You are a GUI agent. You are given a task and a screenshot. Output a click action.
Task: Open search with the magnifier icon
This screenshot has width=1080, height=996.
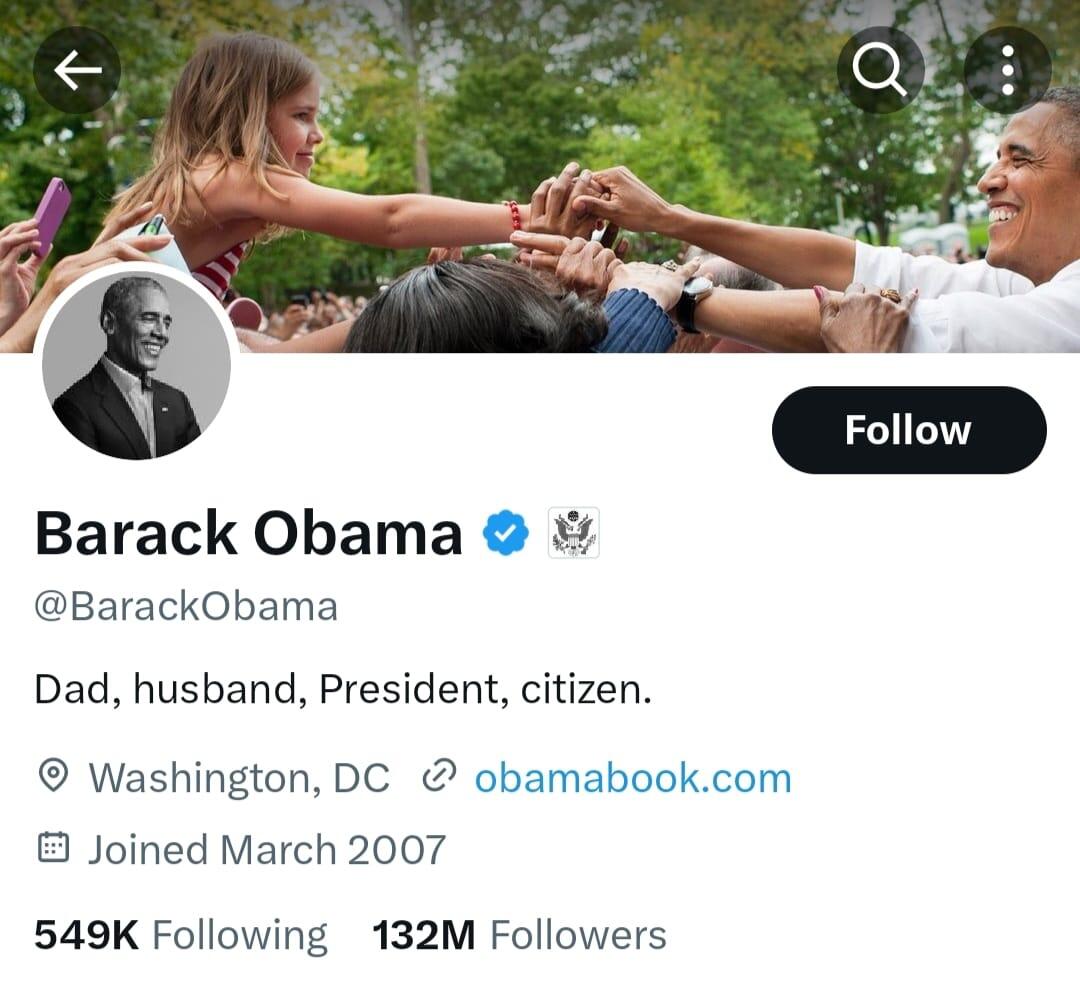(880, 69)
